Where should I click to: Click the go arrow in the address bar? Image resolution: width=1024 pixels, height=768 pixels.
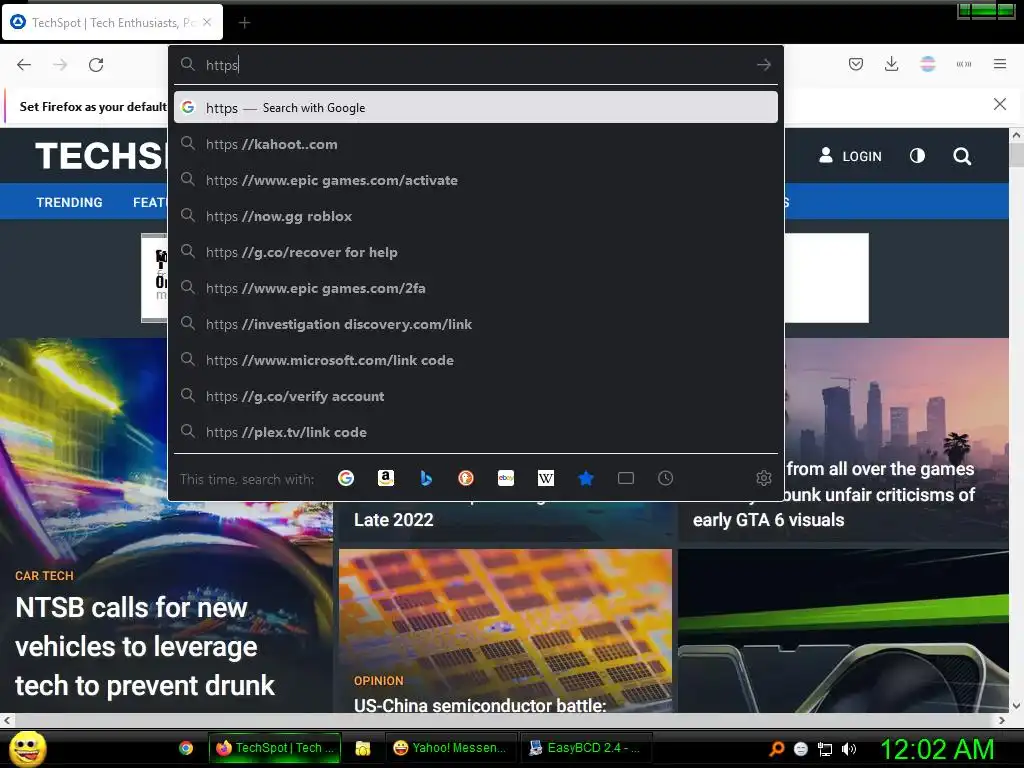(763, 65)
